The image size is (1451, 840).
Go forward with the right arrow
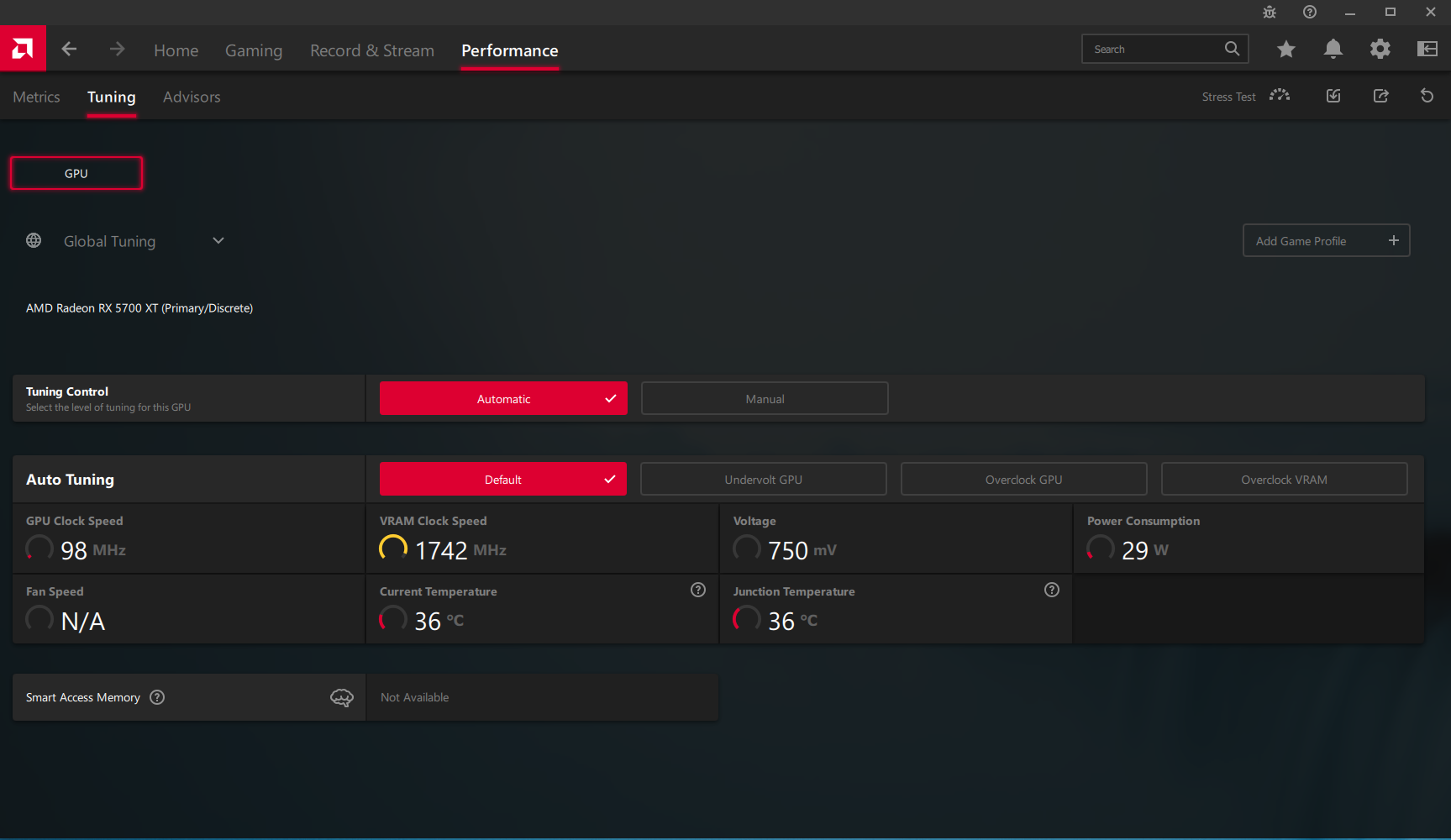(117, 50)
